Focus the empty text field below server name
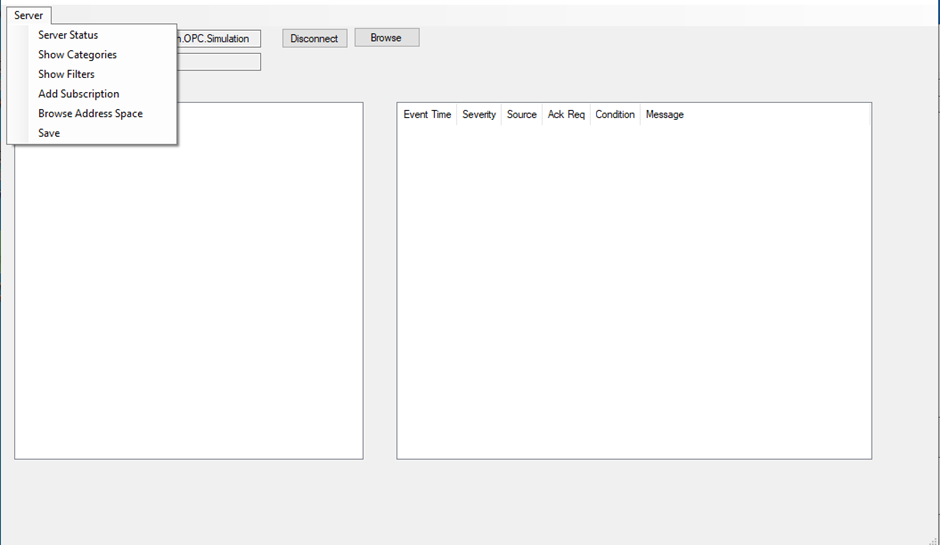 (218, 62)
